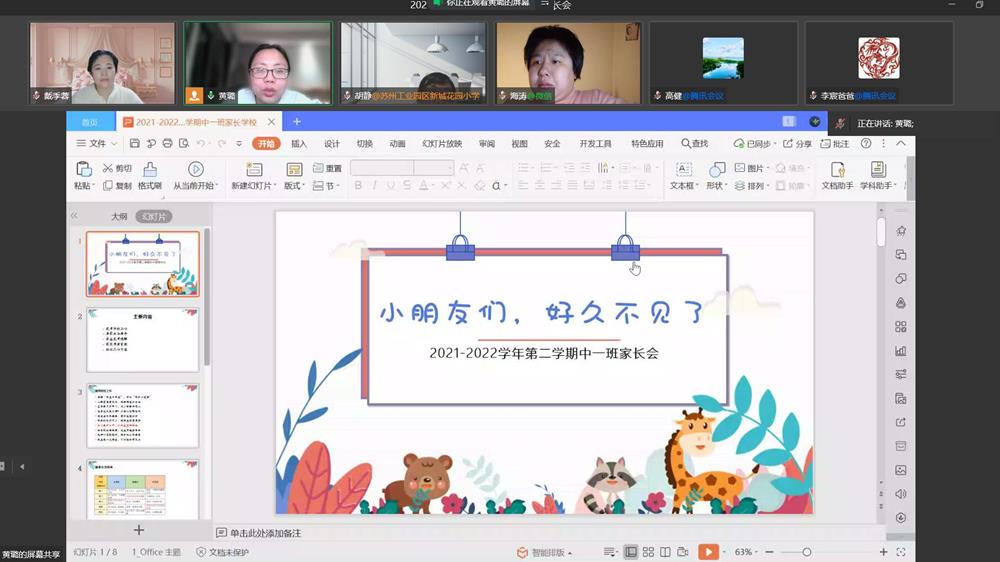Image resolution: width=1000 pixels, height=562 pixels.
Task: Switch panel to Slides (幻灯片) view
Action: pyautogui.click(x=154, y=217)
